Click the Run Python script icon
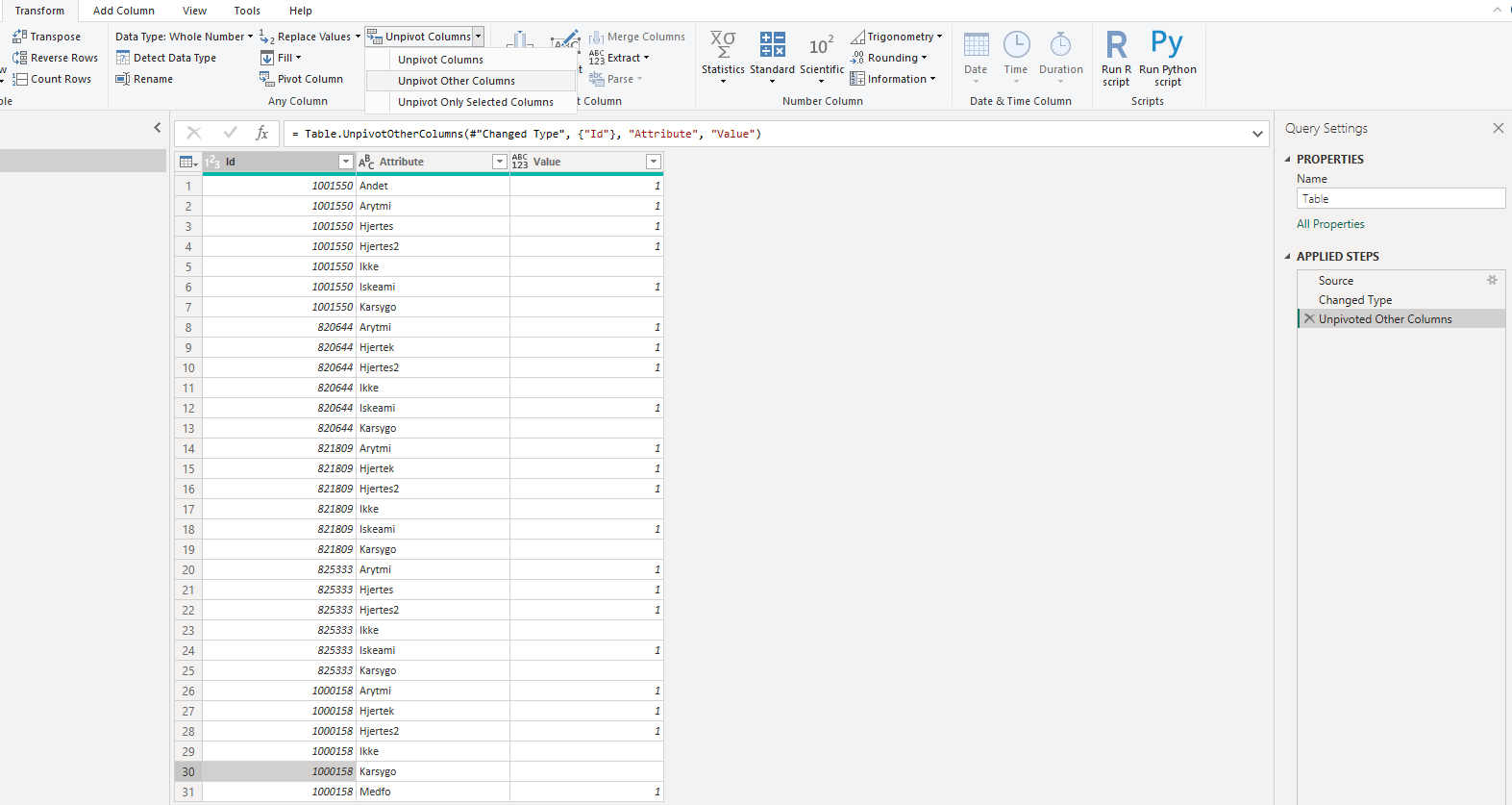 click(1167, 43)
